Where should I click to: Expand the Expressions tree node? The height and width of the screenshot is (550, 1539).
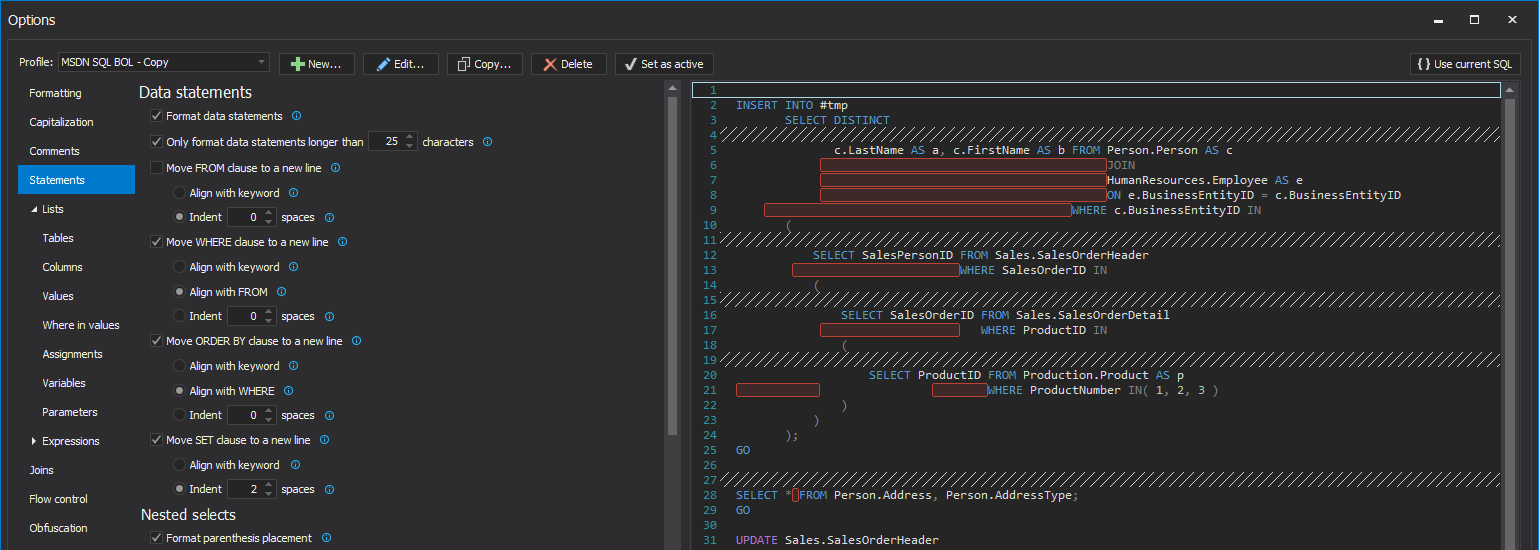tap(34, 441)
